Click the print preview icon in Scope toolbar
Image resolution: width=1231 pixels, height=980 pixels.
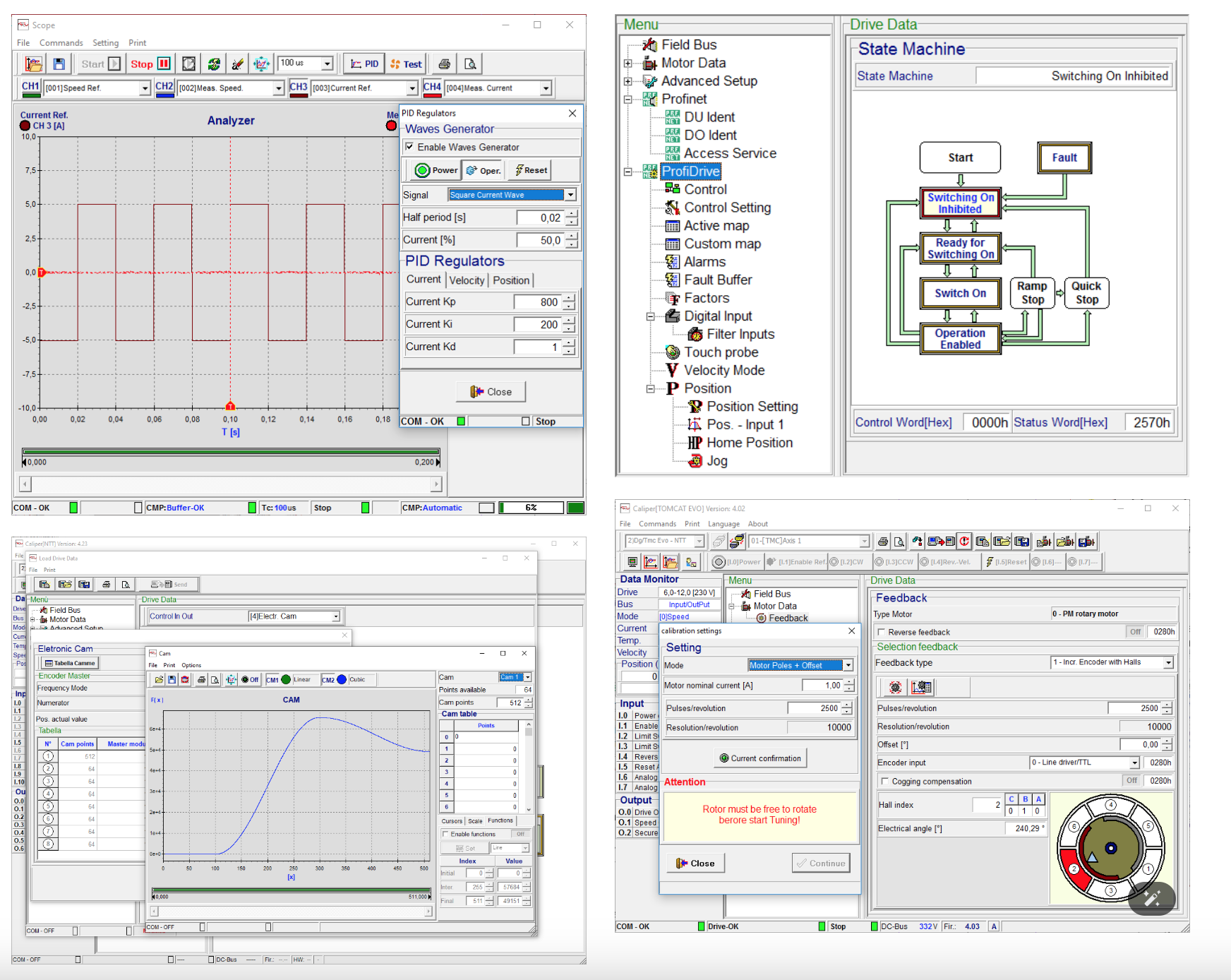pyautogui.click(x=470, y=64)
